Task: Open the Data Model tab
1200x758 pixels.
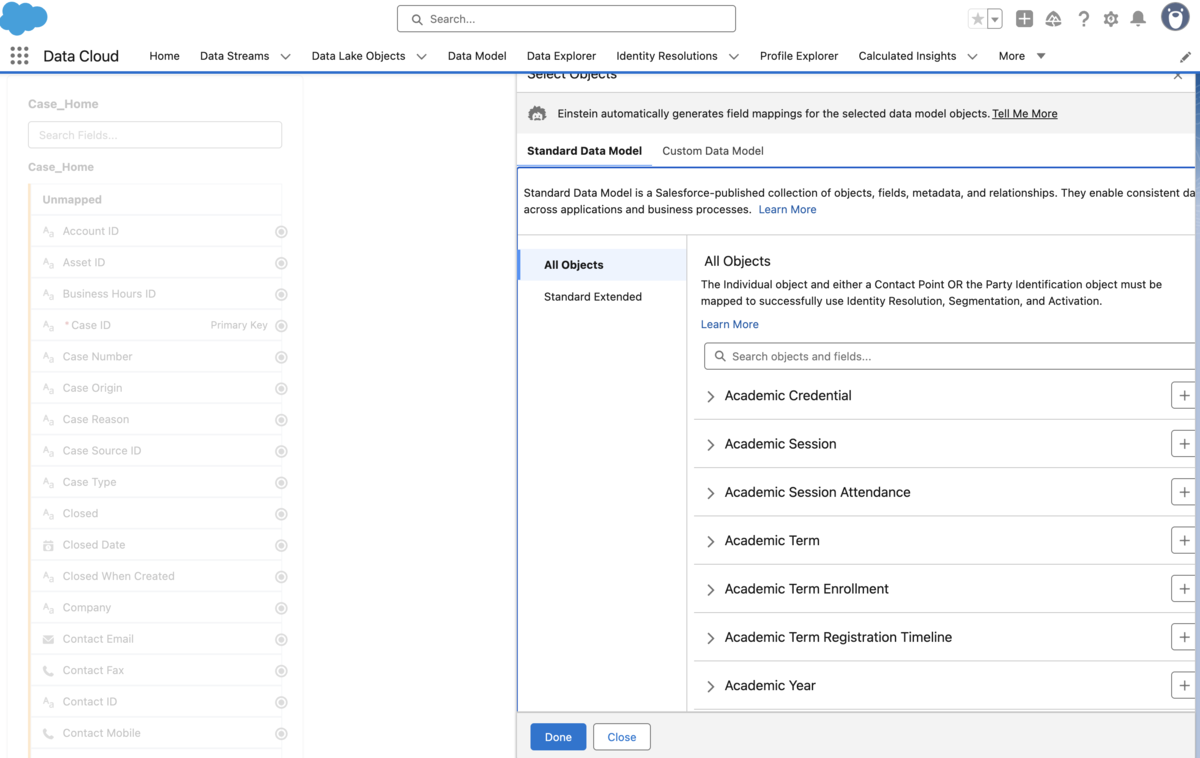Action: click(x=477, y=56)
